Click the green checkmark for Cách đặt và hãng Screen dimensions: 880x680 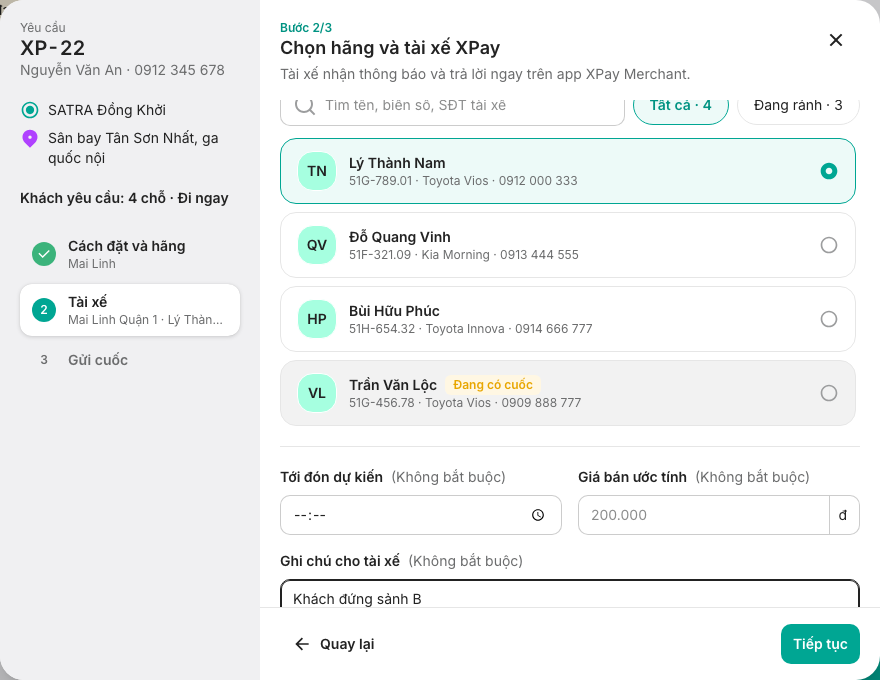(x=44, y=254)
